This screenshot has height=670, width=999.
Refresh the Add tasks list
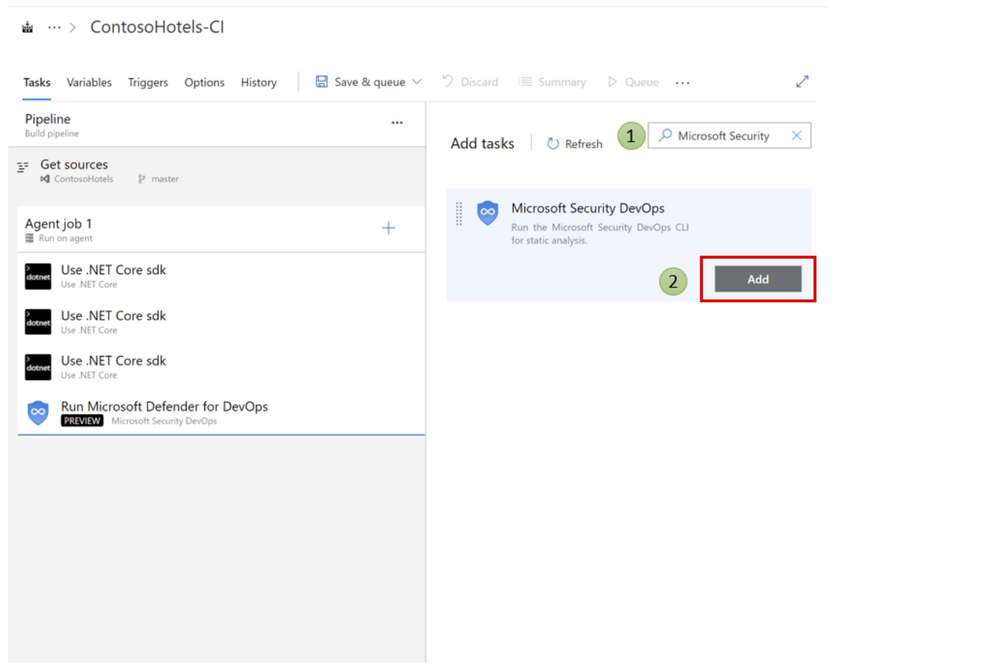tap(575, 144)
